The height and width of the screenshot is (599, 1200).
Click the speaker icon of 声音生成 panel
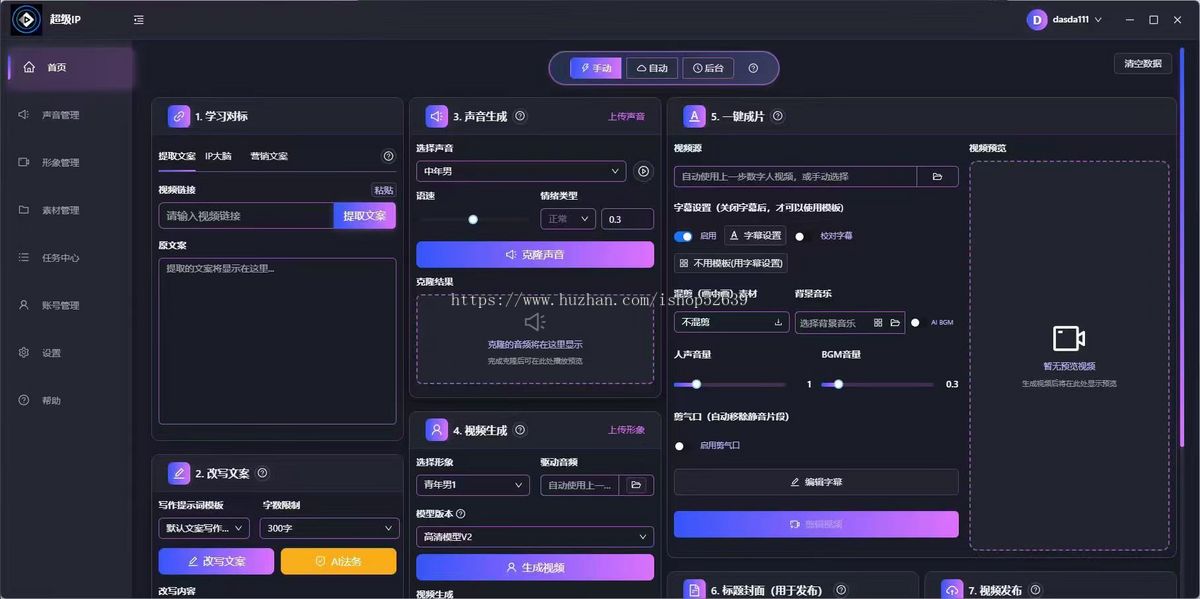coord(437,116)
